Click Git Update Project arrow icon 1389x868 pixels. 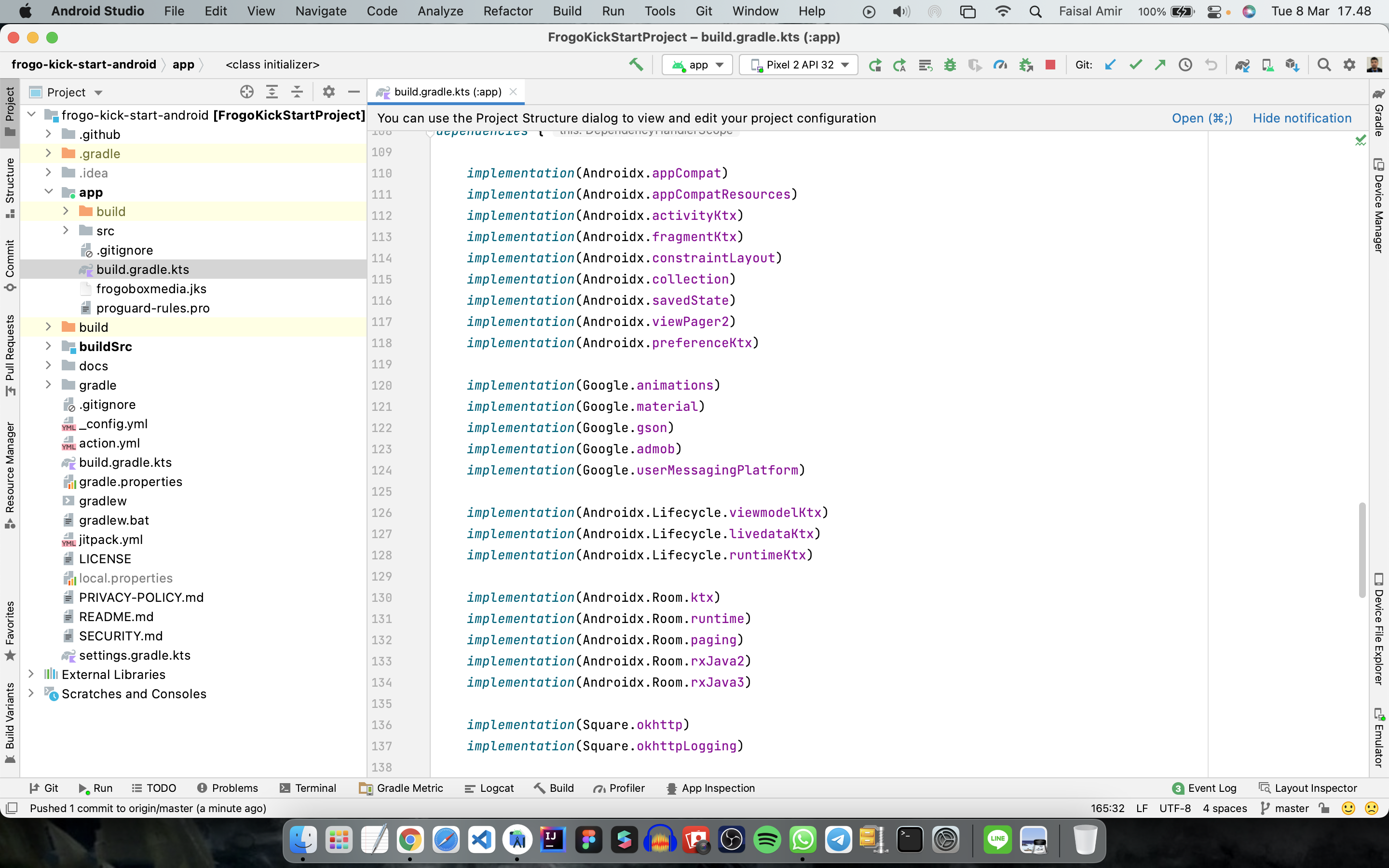[1110, 65]
